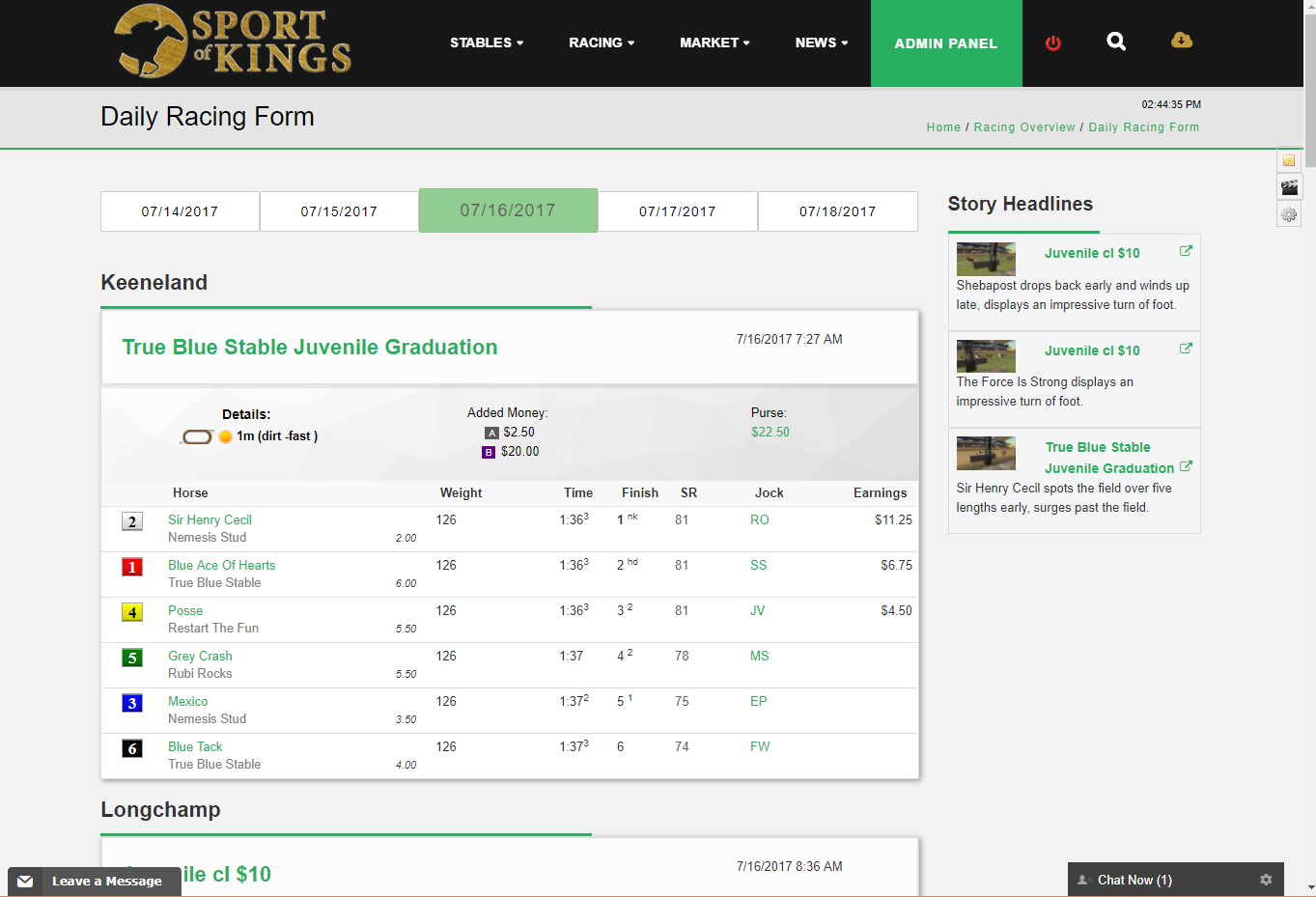Image resolution: width=1316 pixels, height=897 pixels.
Task: Open the Market dropdown menu
Action: [714, 42]
